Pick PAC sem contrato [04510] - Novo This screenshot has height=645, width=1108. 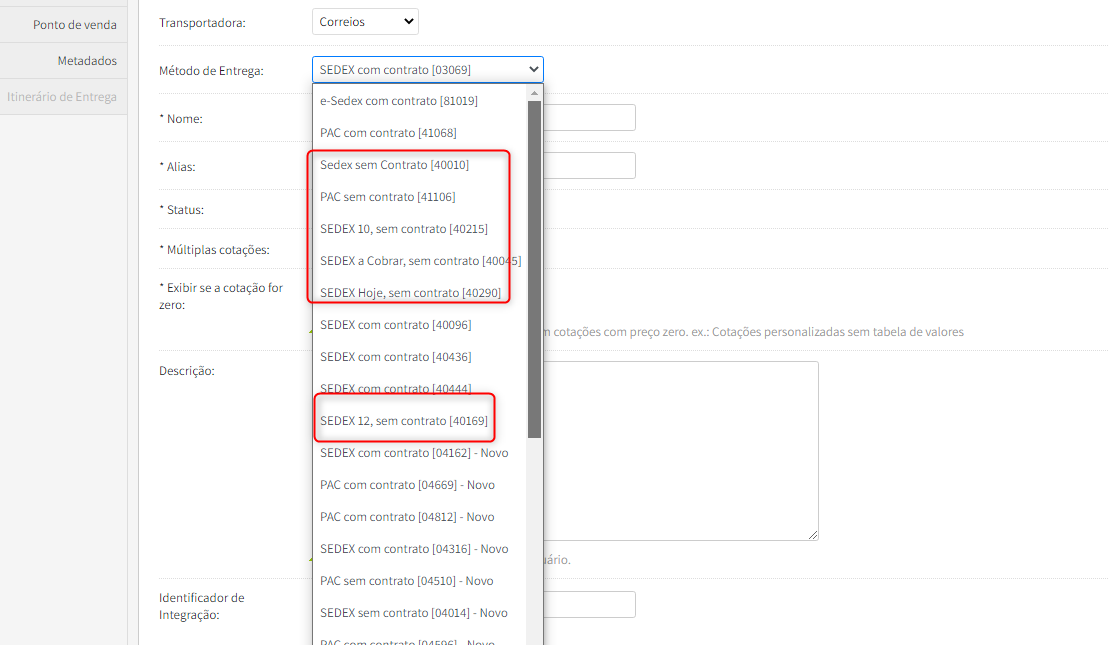click(x=420, y=581)
